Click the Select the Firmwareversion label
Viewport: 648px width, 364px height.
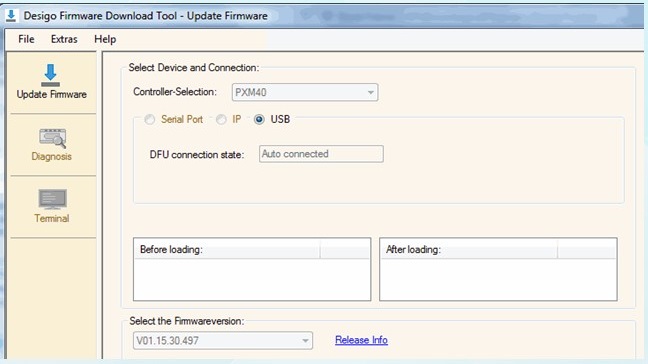(187, 321)
